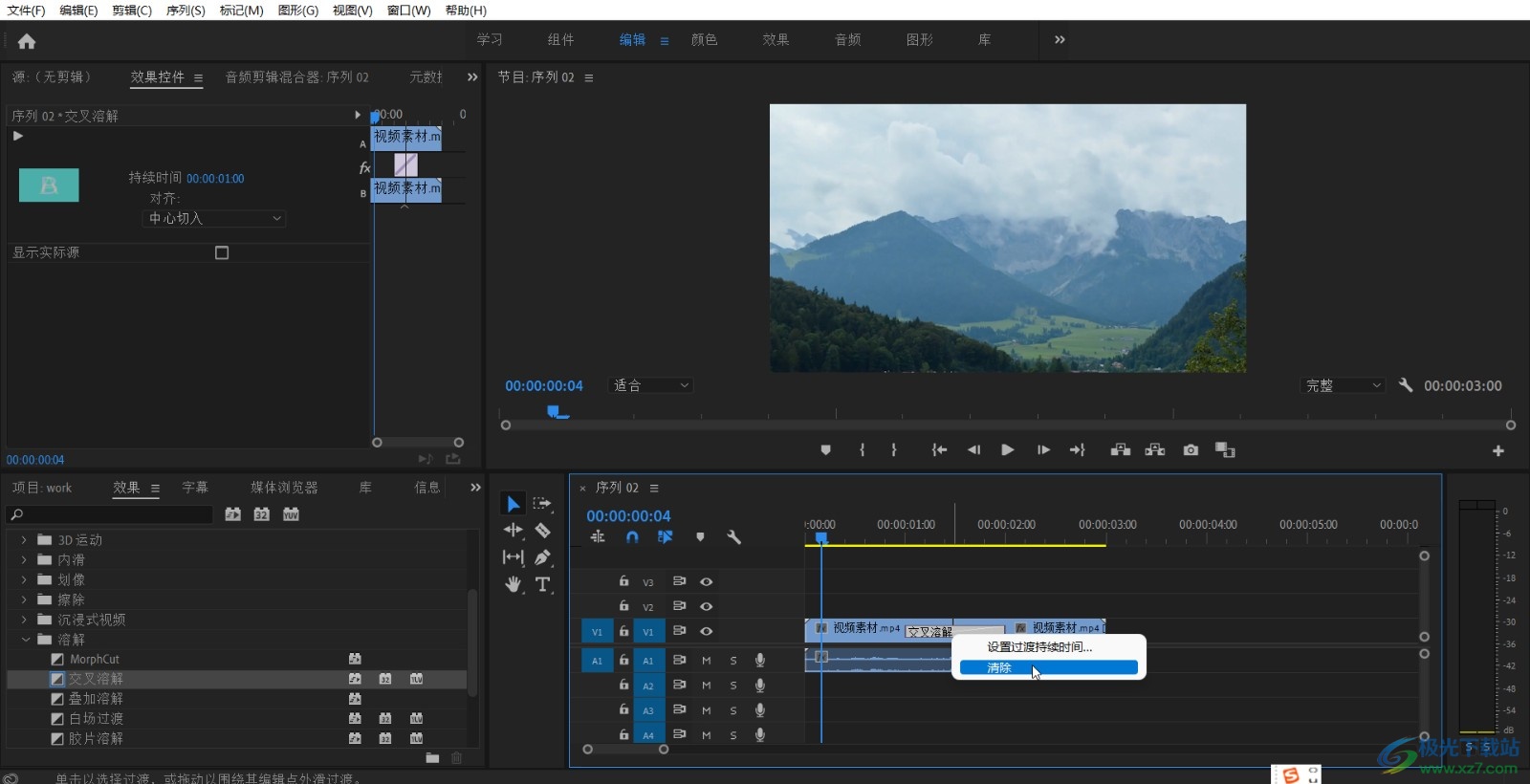Toggle V3 track output eye
Viewport: 1530px width, 784px height.
pyautogui.click(x=707, y=581)
